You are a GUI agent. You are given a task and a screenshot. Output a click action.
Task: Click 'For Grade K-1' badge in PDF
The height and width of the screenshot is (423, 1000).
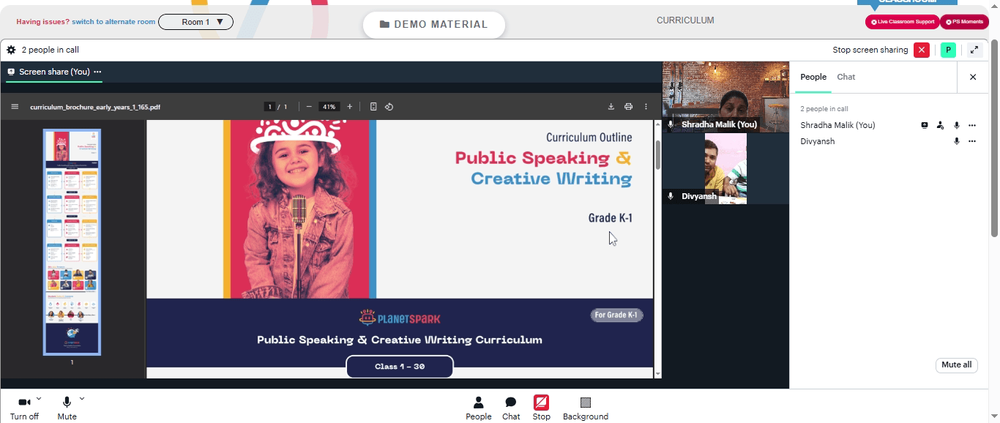pos(616,315)
